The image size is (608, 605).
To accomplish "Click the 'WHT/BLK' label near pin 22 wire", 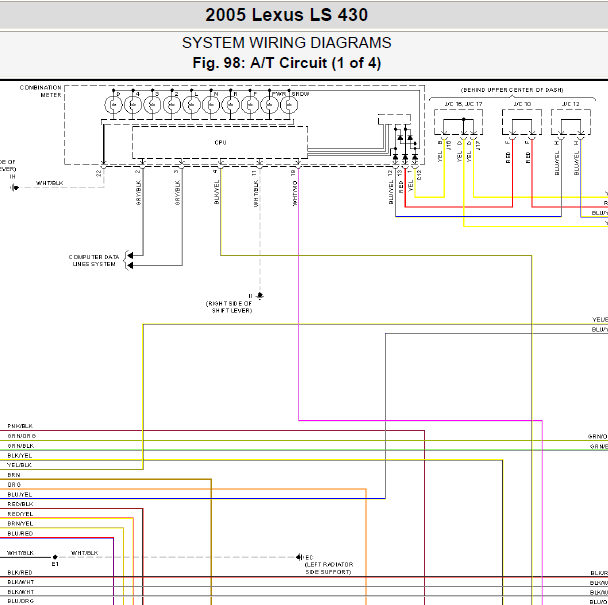I will [50, 183].
